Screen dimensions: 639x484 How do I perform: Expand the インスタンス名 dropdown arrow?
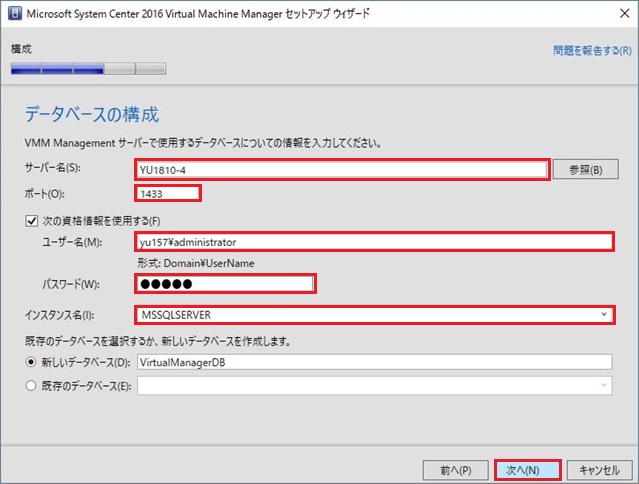point(602,315)
